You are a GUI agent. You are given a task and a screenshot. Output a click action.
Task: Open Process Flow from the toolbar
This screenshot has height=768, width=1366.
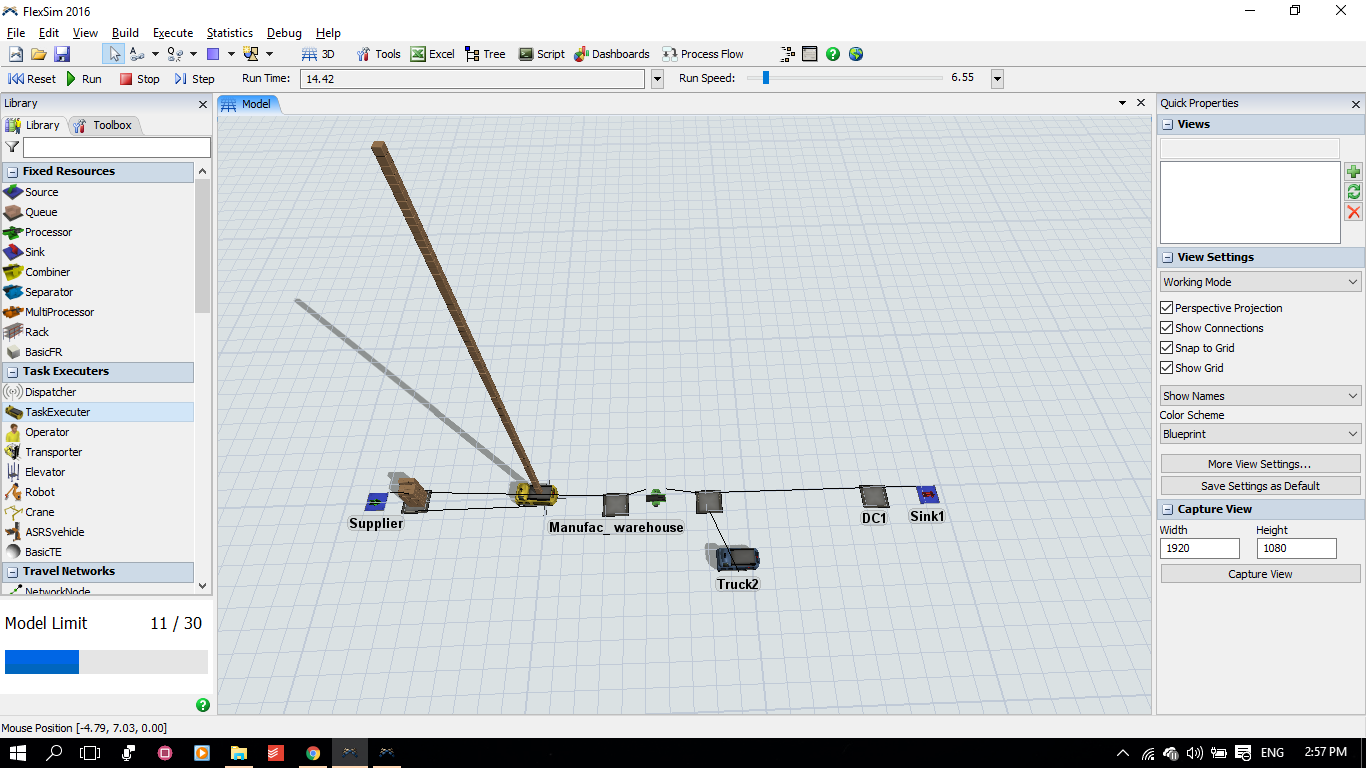click(x=670, y=54)
